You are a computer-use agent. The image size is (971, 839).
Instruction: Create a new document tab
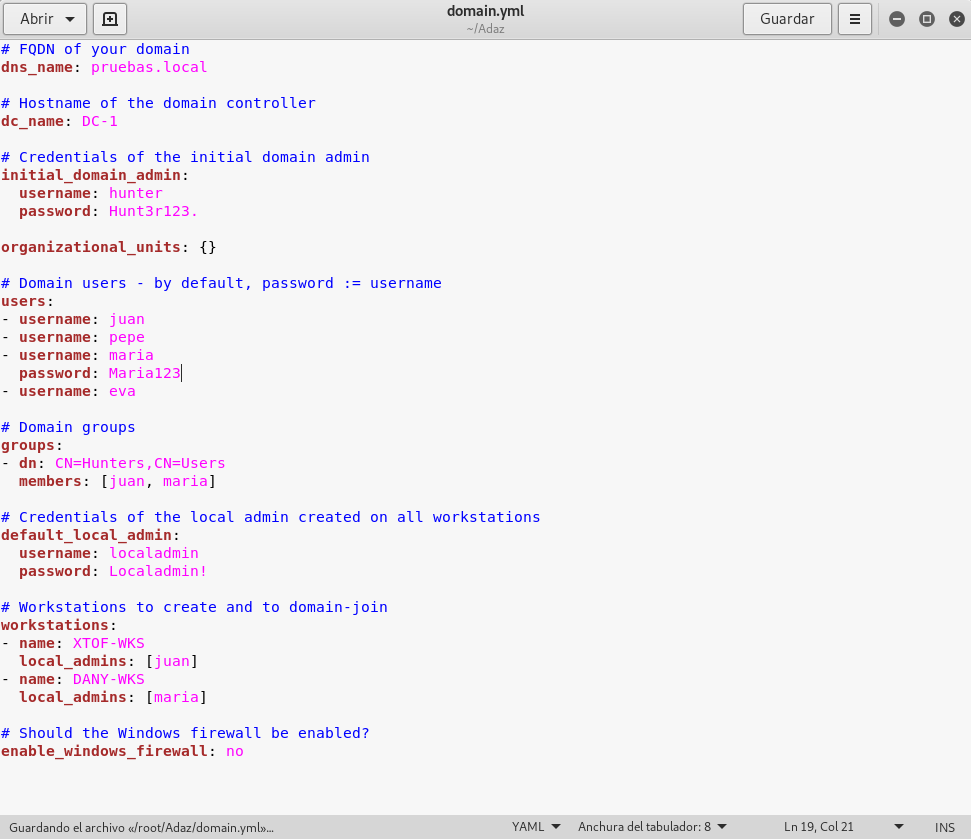point(110,18)
